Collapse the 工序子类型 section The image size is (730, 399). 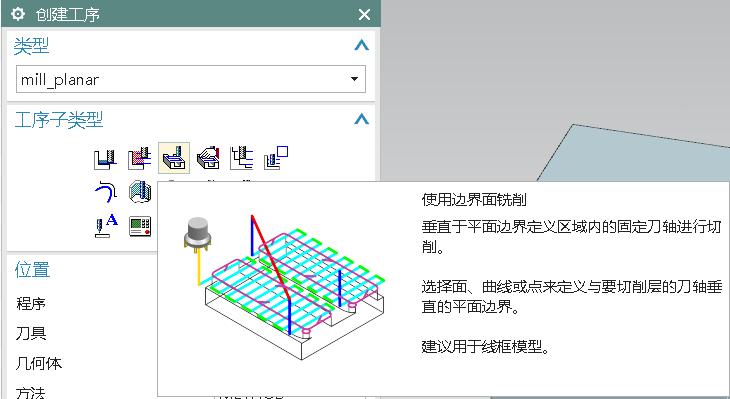click(x=361, y=119)
